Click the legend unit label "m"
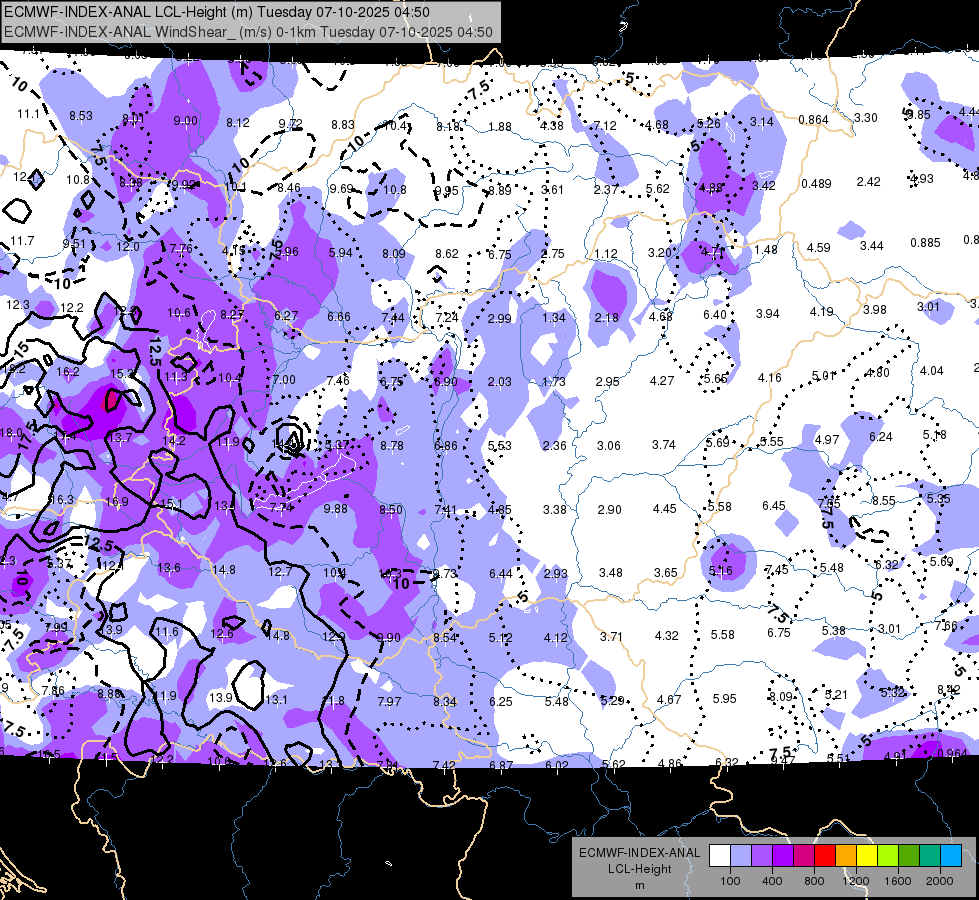 639,885
